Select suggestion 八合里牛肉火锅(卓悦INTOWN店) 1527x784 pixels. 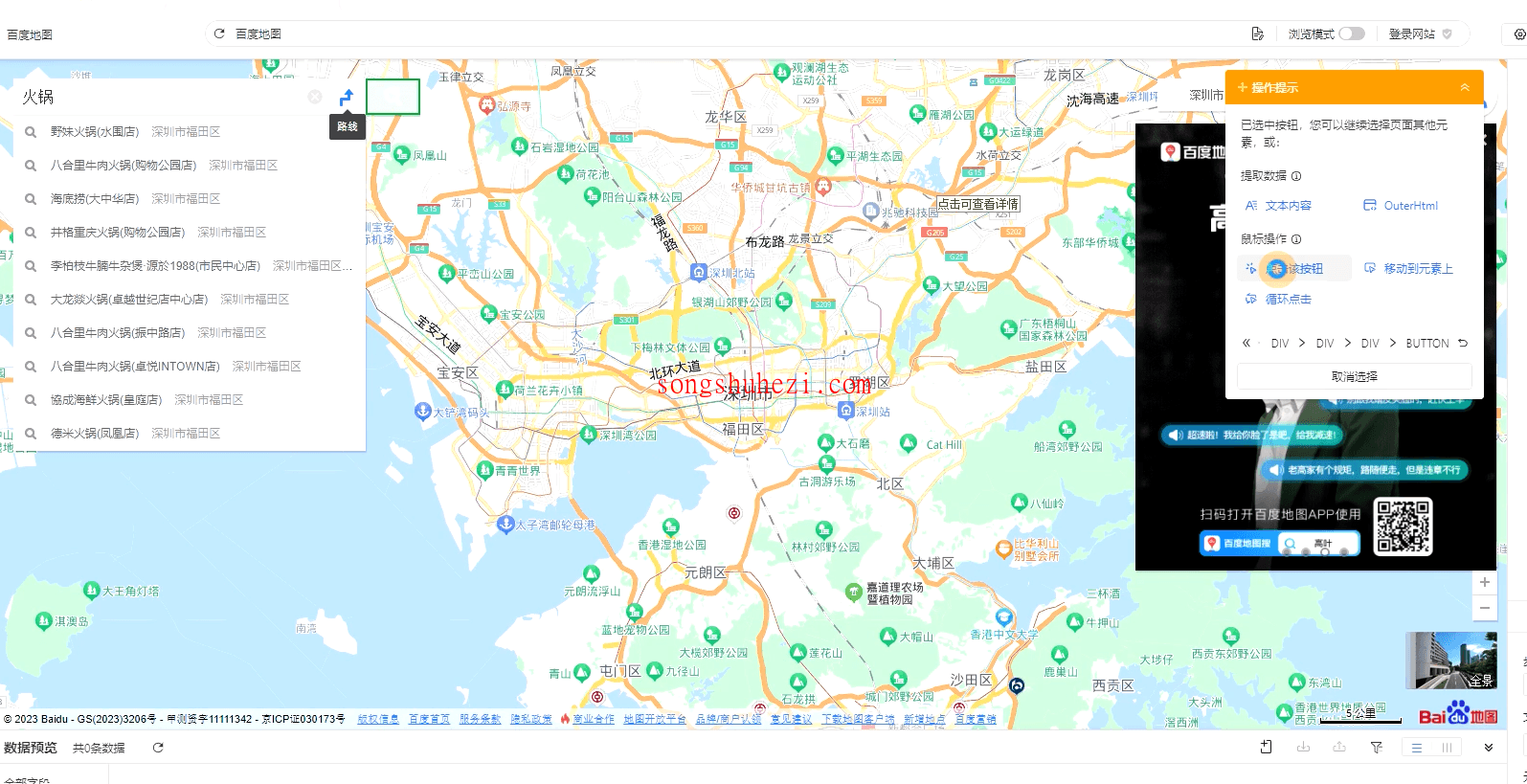pyautogui.click(x=190, y=367)
